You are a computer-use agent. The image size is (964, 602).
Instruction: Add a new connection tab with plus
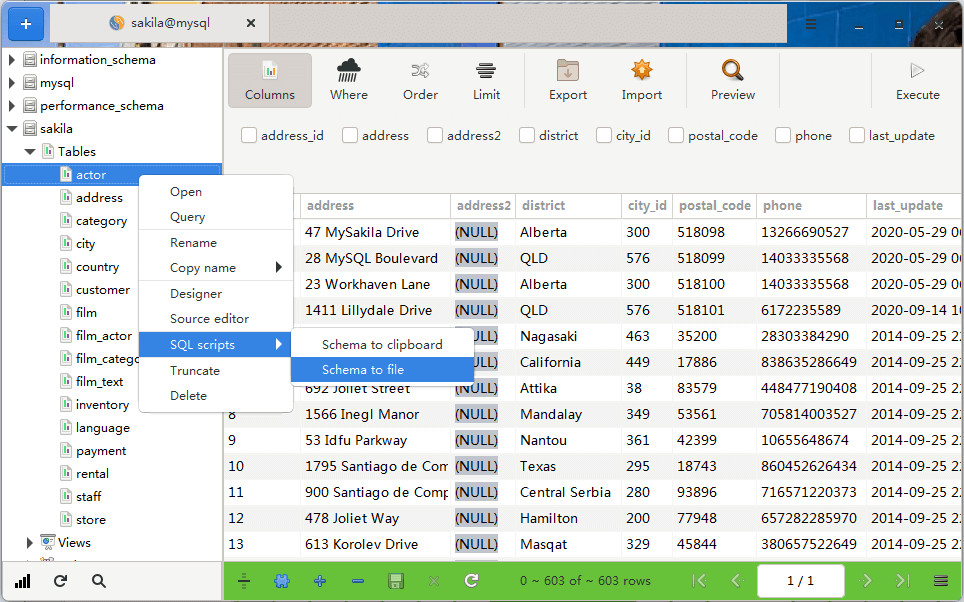pos(26,24)
